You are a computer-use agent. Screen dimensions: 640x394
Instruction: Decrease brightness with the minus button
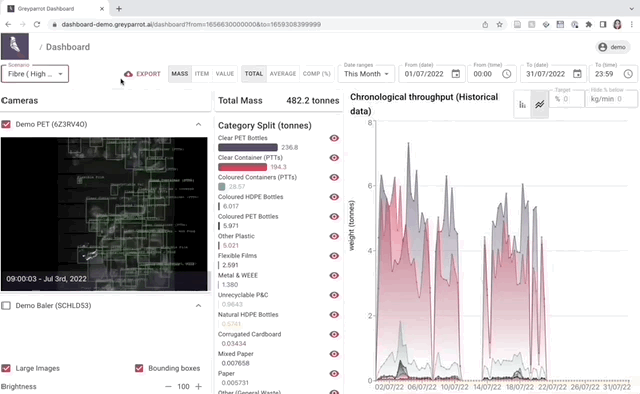coord(168,386)
